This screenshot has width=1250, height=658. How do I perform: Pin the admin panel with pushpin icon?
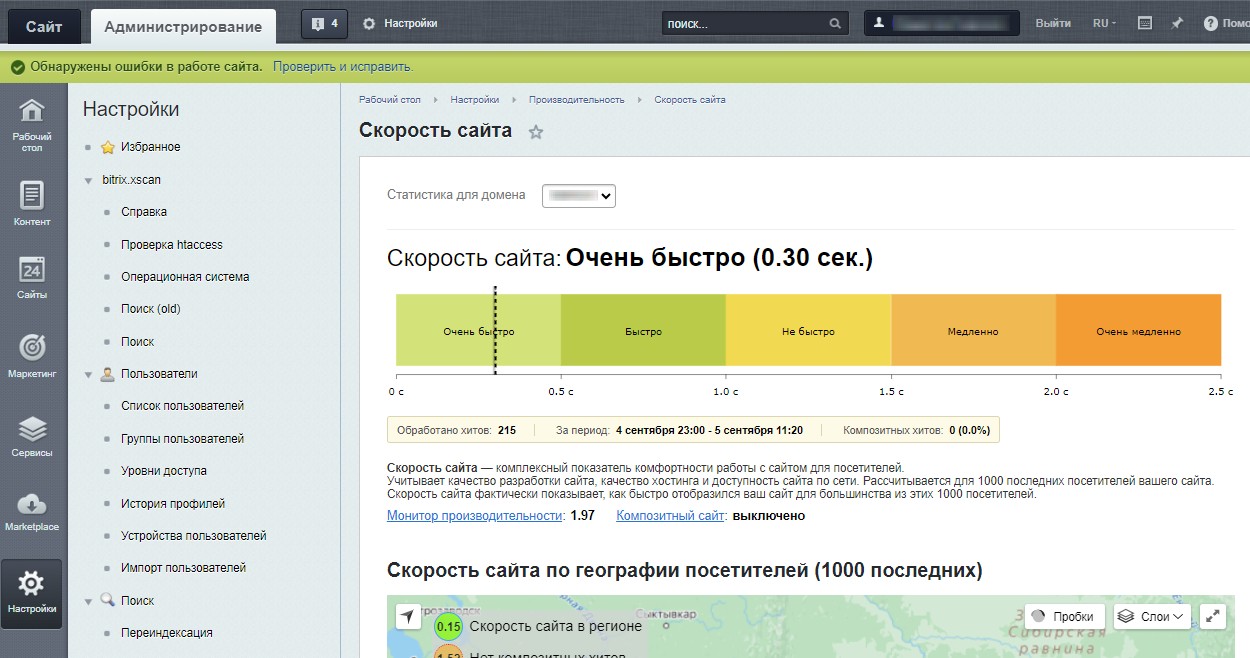click(x=1176, y=23)
